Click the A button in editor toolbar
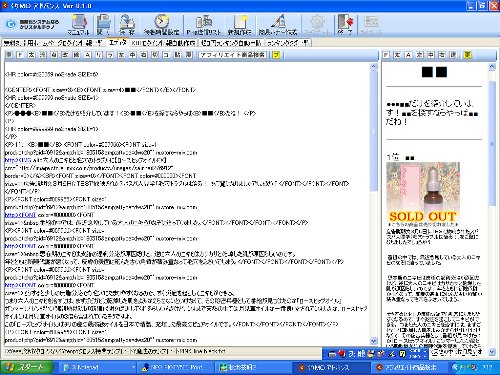This screenshot has width=500, height=375. tap(87, 55)
